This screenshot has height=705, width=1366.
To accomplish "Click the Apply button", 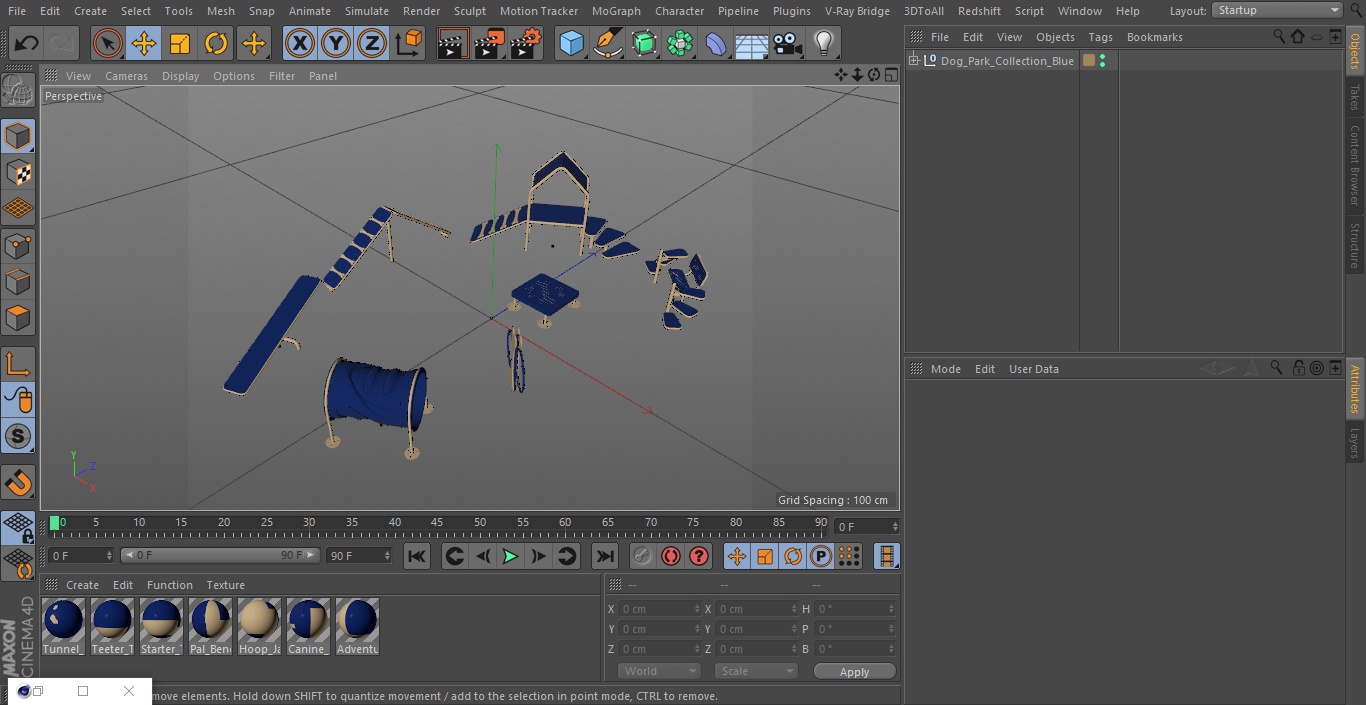I will pyautogui.click(x=854, y=671).
